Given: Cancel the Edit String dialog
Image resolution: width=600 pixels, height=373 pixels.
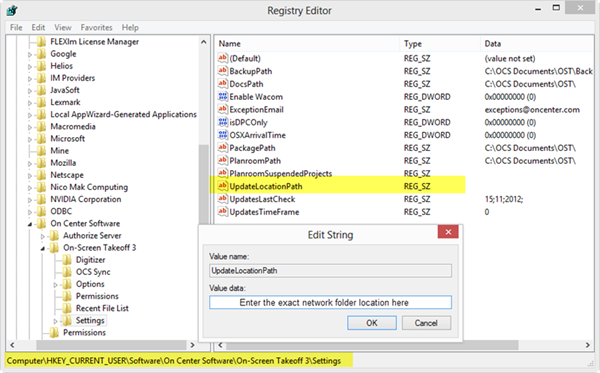Looking at the screenshot, I should (426, 323).
